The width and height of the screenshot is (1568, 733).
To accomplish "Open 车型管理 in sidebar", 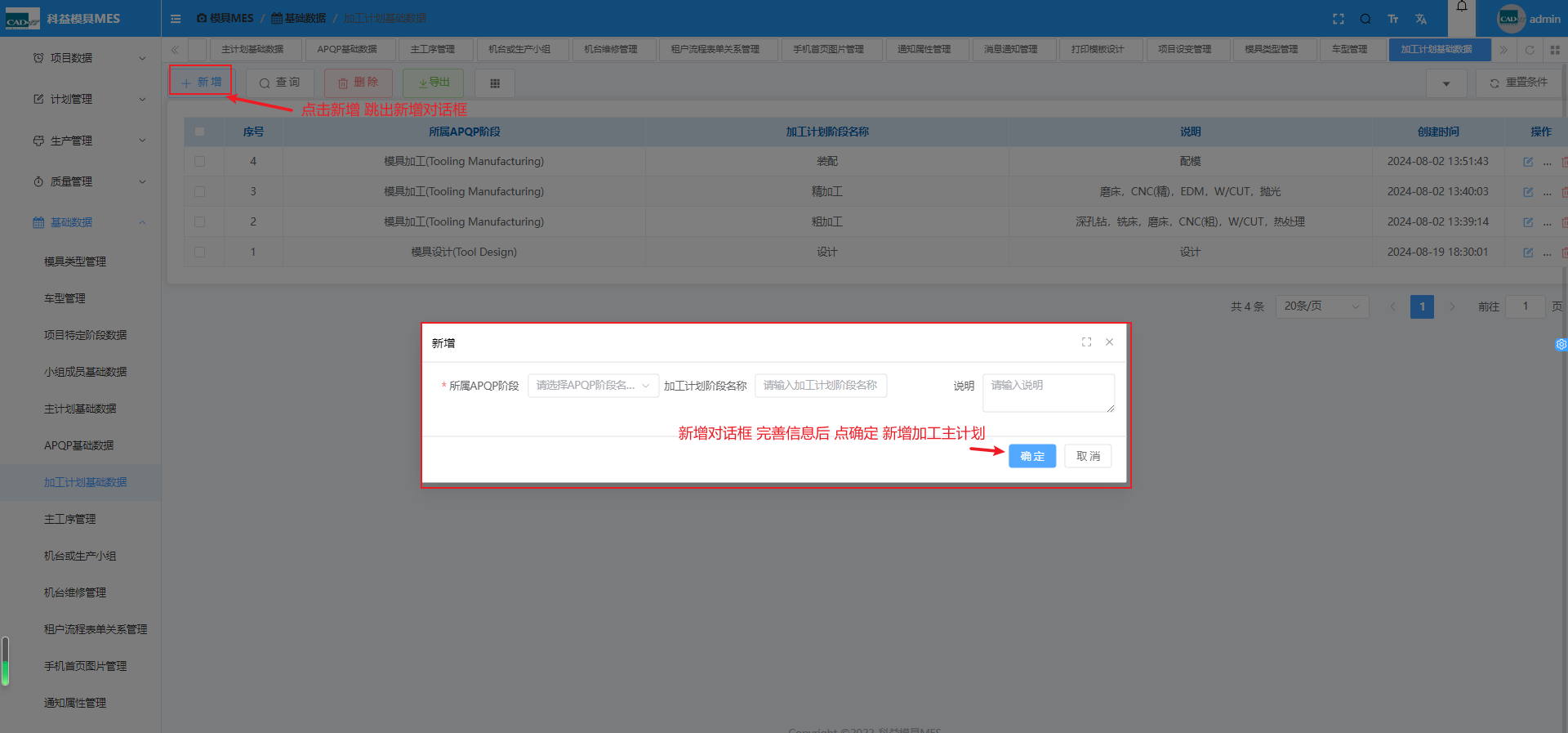I will (80, 298).
